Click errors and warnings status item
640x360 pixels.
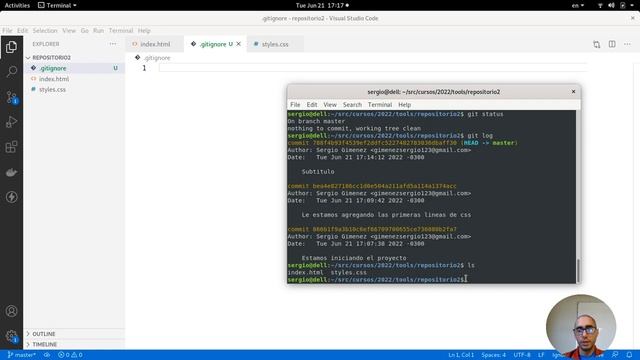pos(70,355)
